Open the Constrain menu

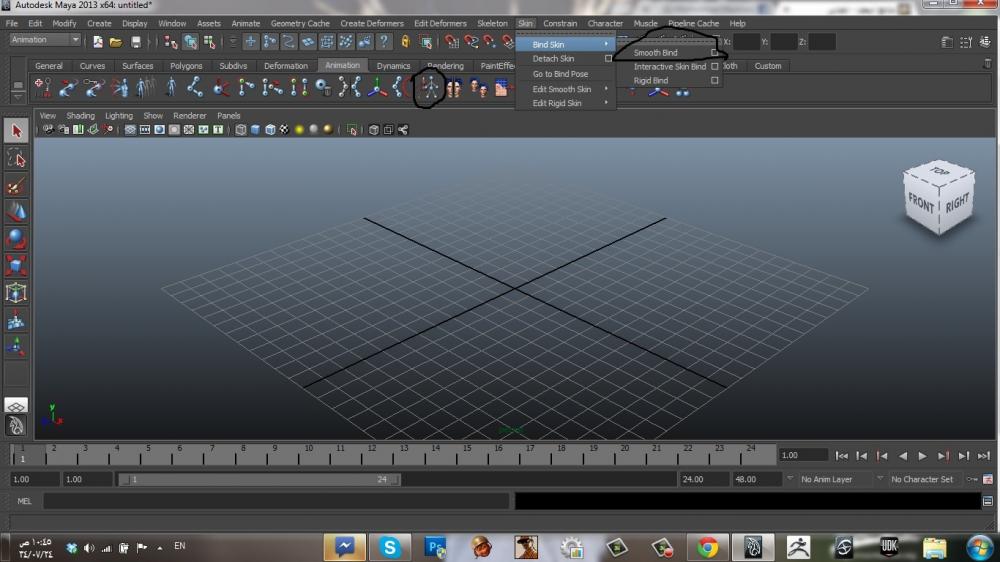point(560,23)
